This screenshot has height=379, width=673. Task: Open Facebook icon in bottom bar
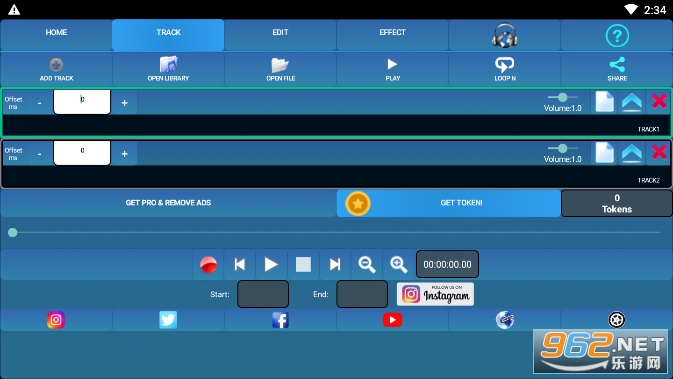tap(280, 320)
